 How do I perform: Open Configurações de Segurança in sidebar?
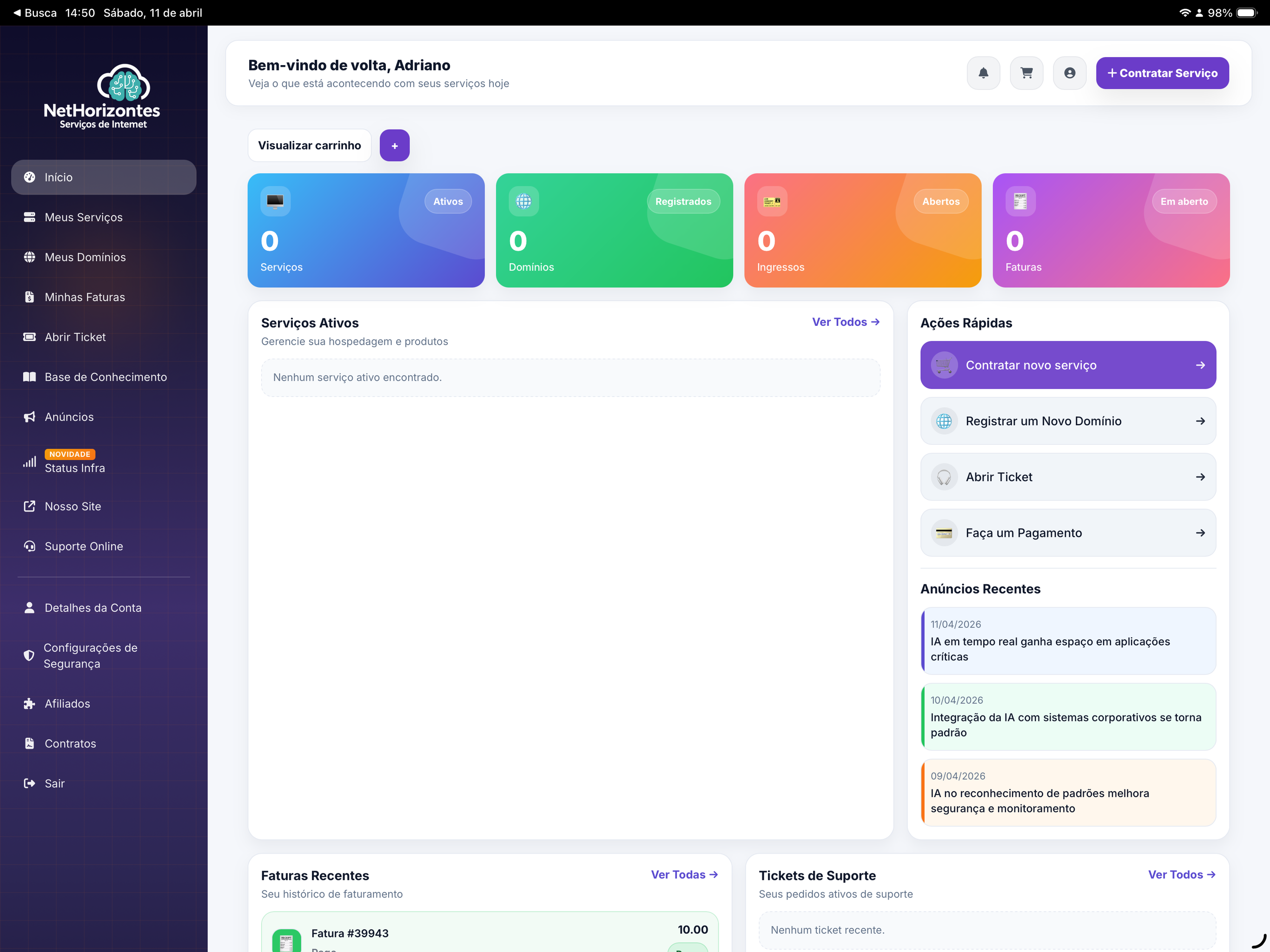(103, 656)
